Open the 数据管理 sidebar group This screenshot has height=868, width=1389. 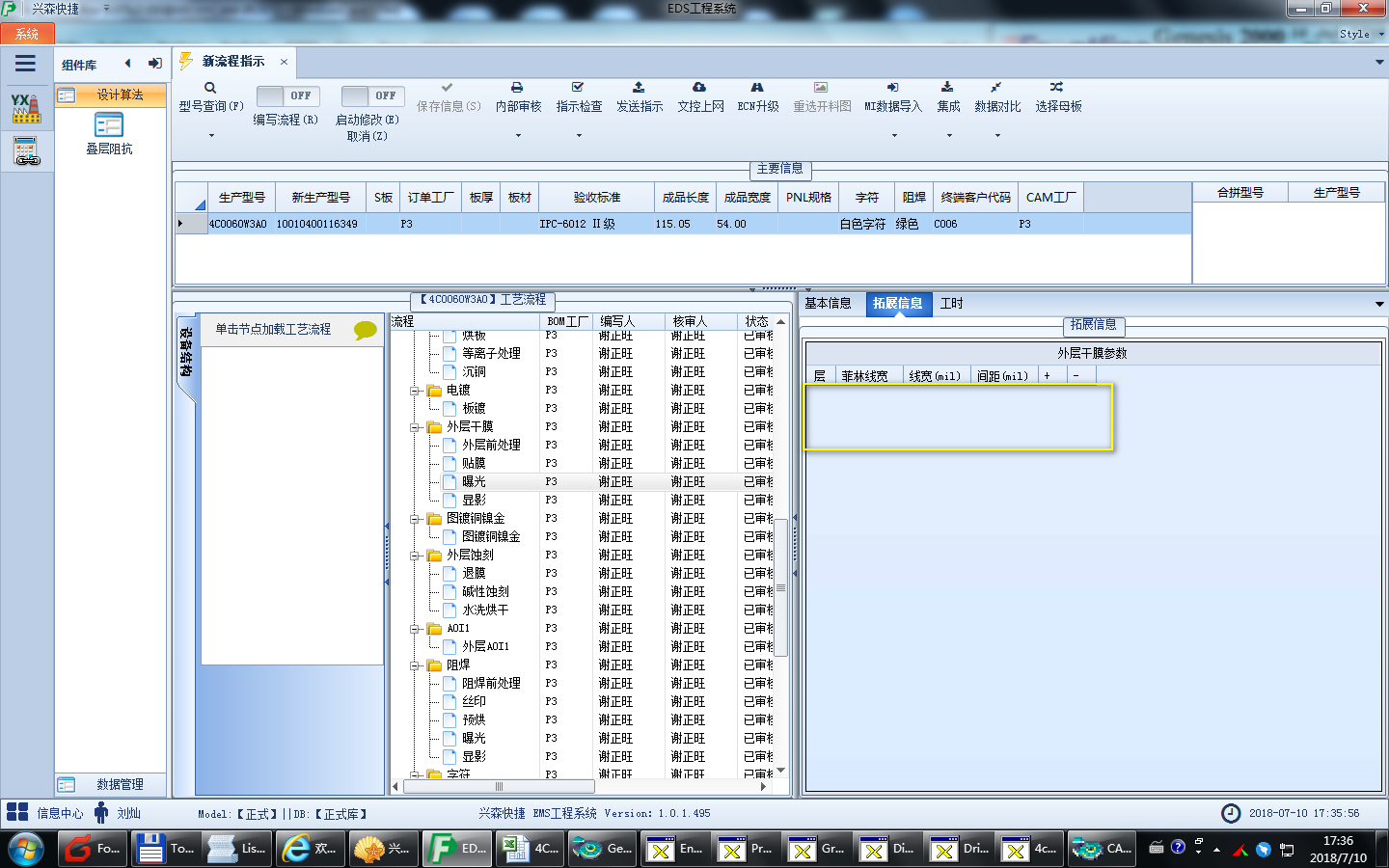point(110,784)
